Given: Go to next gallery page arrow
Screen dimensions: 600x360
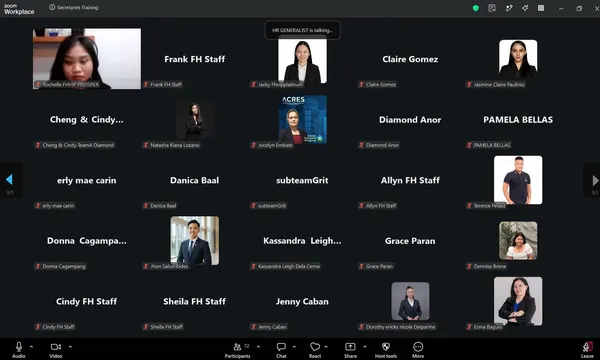Looking at the screenshot, I should click(x=595, y=180).
